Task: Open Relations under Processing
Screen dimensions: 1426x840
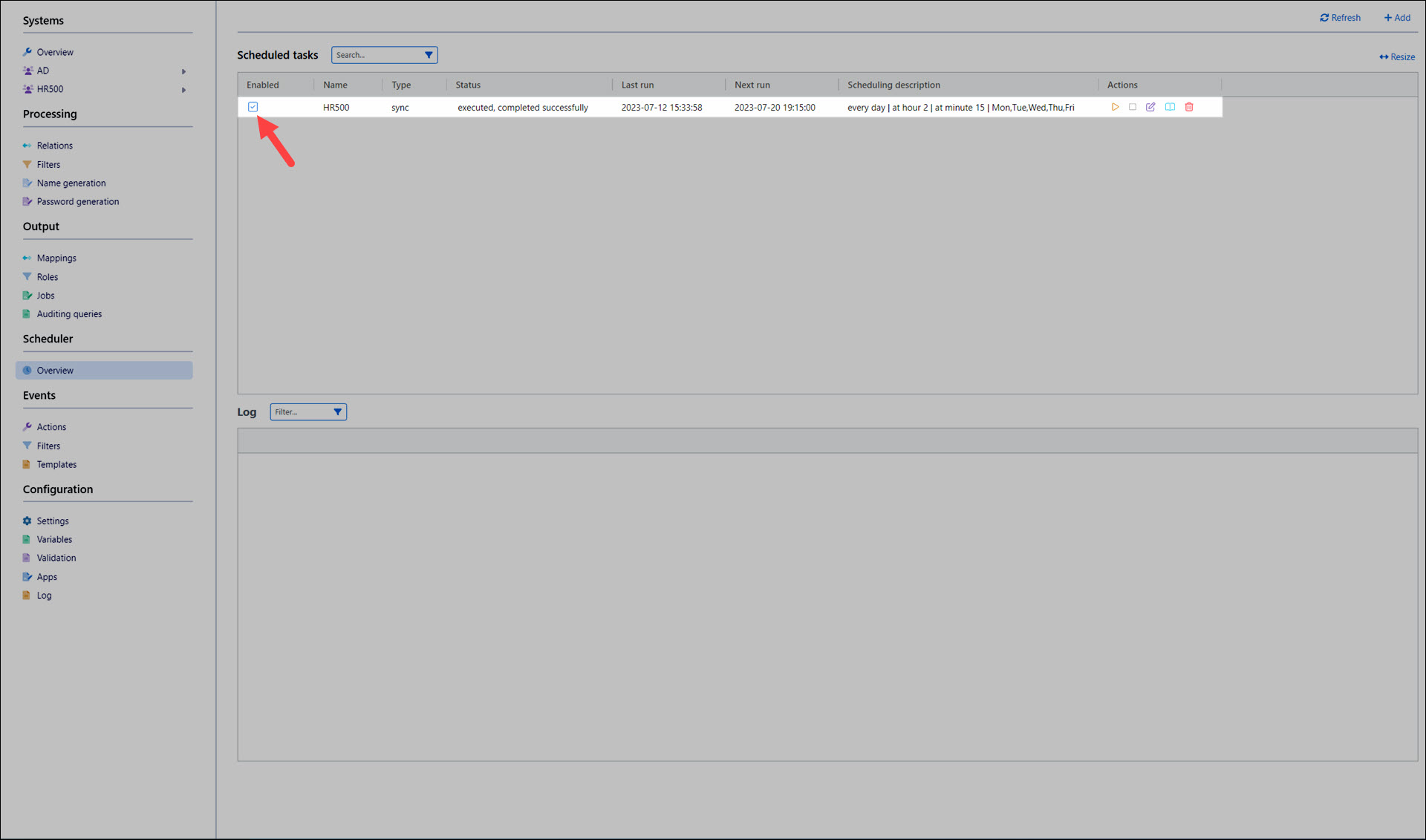Action: point(54,146)
